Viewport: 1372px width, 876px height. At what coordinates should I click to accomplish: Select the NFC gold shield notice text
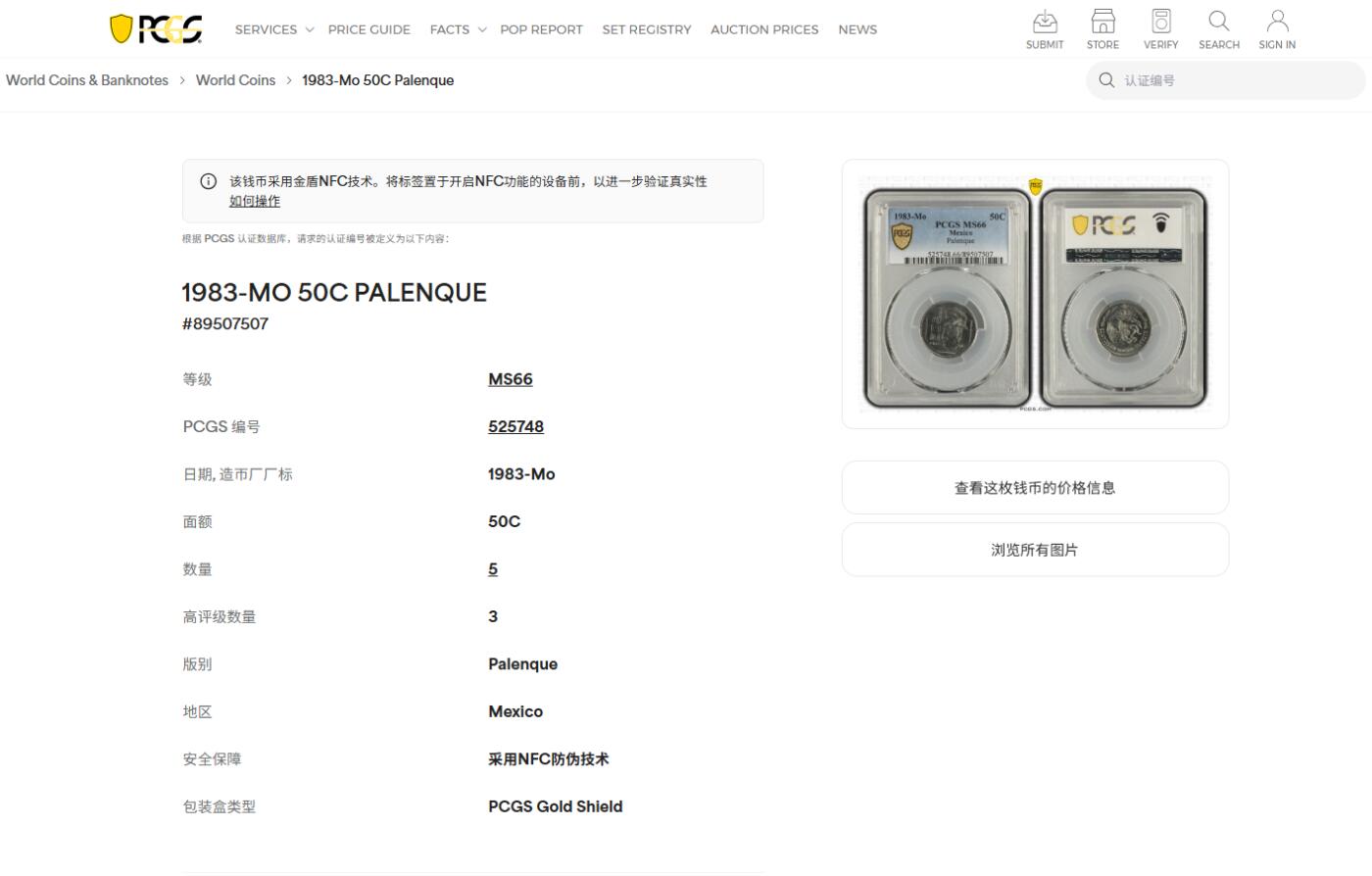(468, 181)
